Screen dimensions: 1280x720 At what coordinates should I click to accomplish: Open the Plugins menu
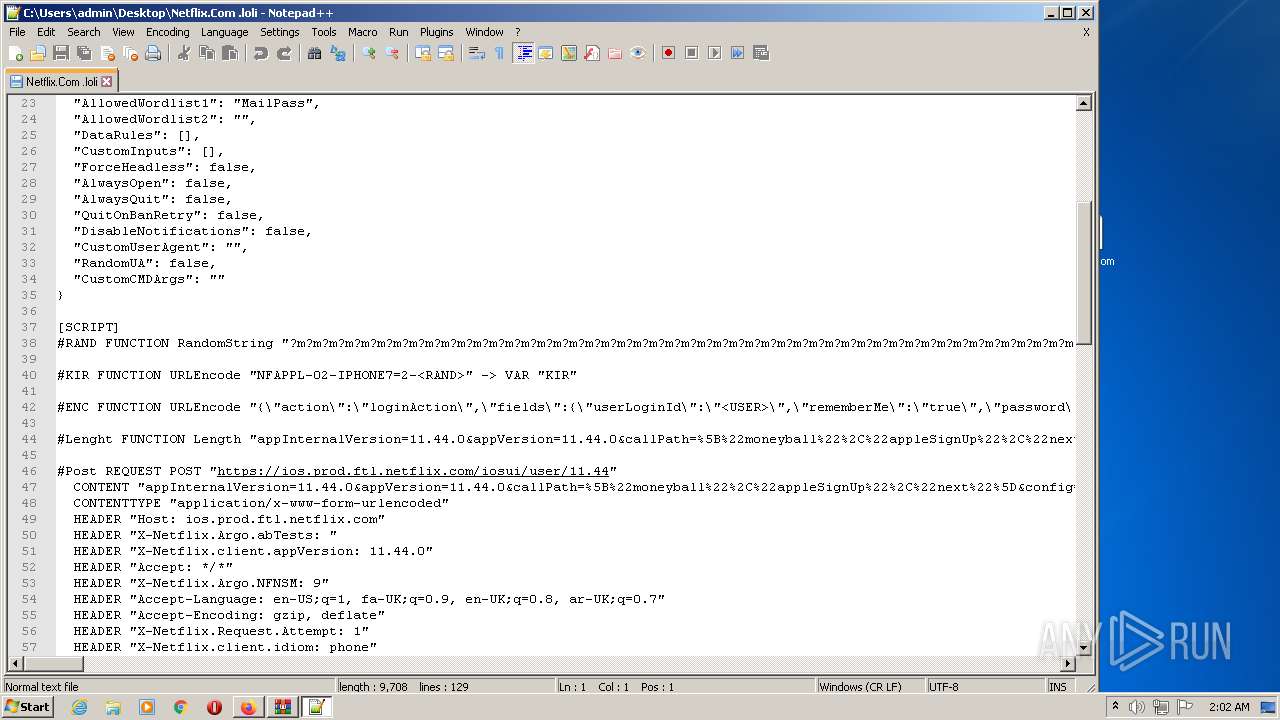coord(436,32)
